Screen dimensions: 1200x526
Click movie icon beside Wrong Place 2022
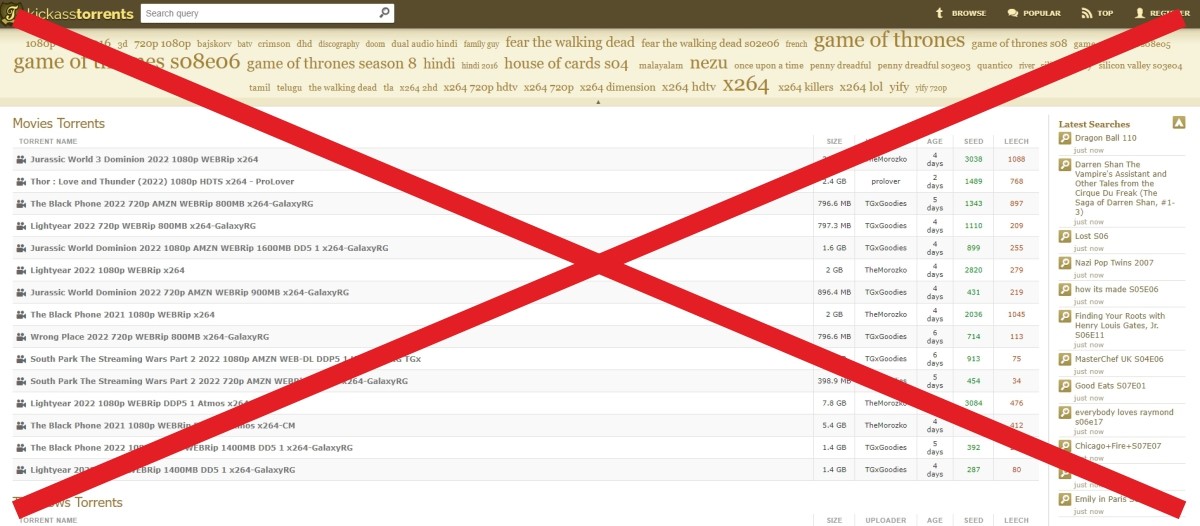[22, 337]
